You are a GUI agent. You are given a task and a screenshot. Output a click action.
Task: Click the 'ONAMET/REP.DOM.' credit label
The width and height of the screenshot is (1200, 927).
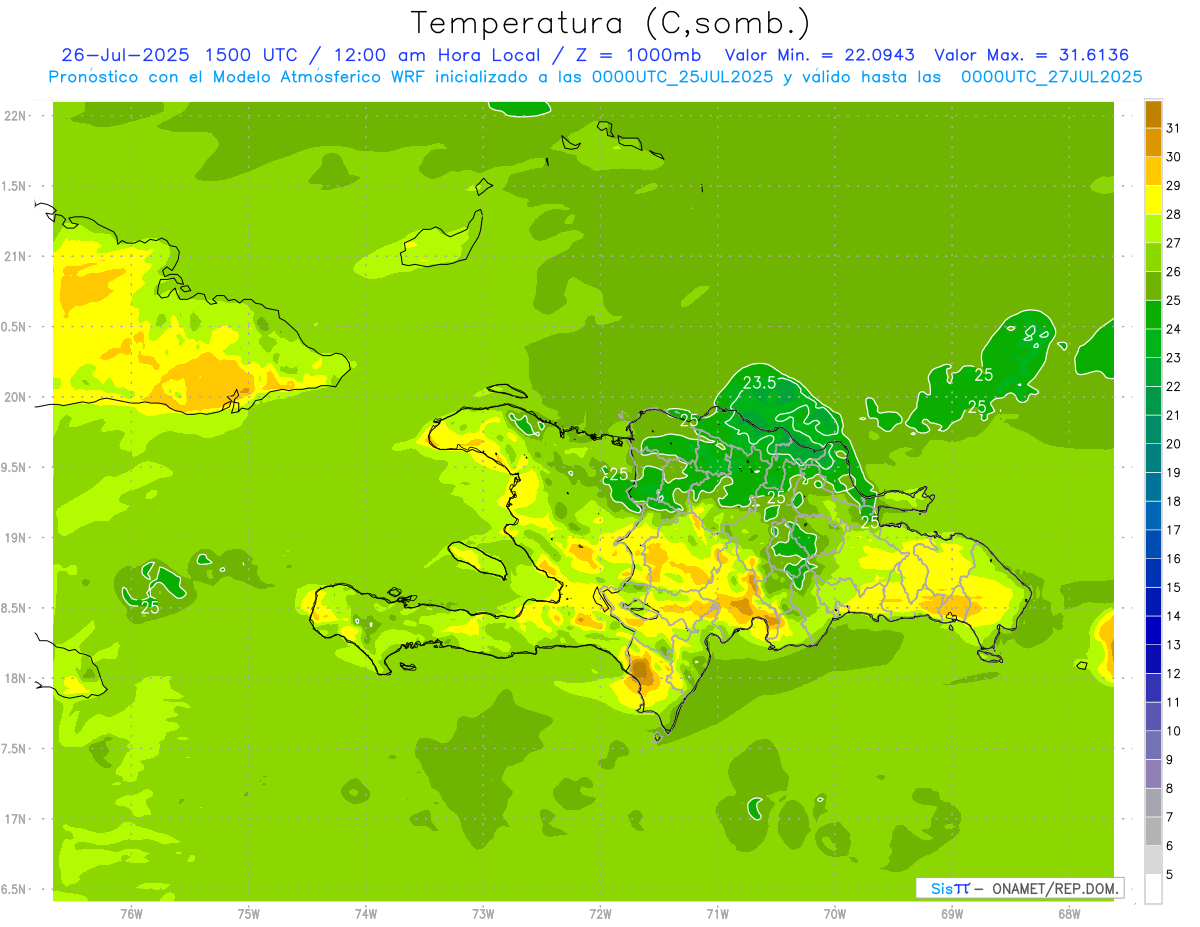1053,888
